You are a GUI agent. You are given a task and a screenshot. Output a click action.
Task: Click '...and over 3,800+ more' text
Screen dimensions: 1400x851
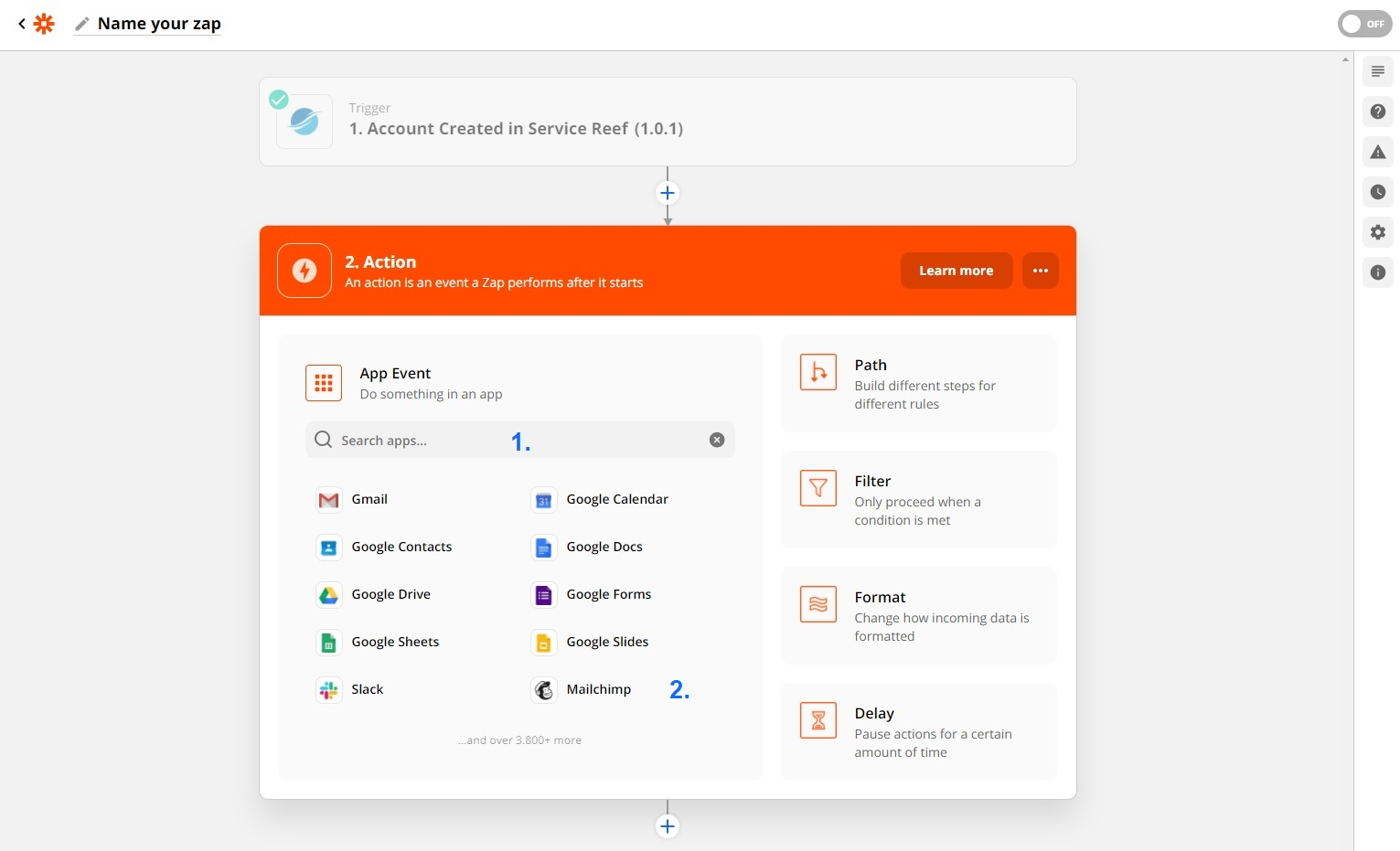pos(519,740)
